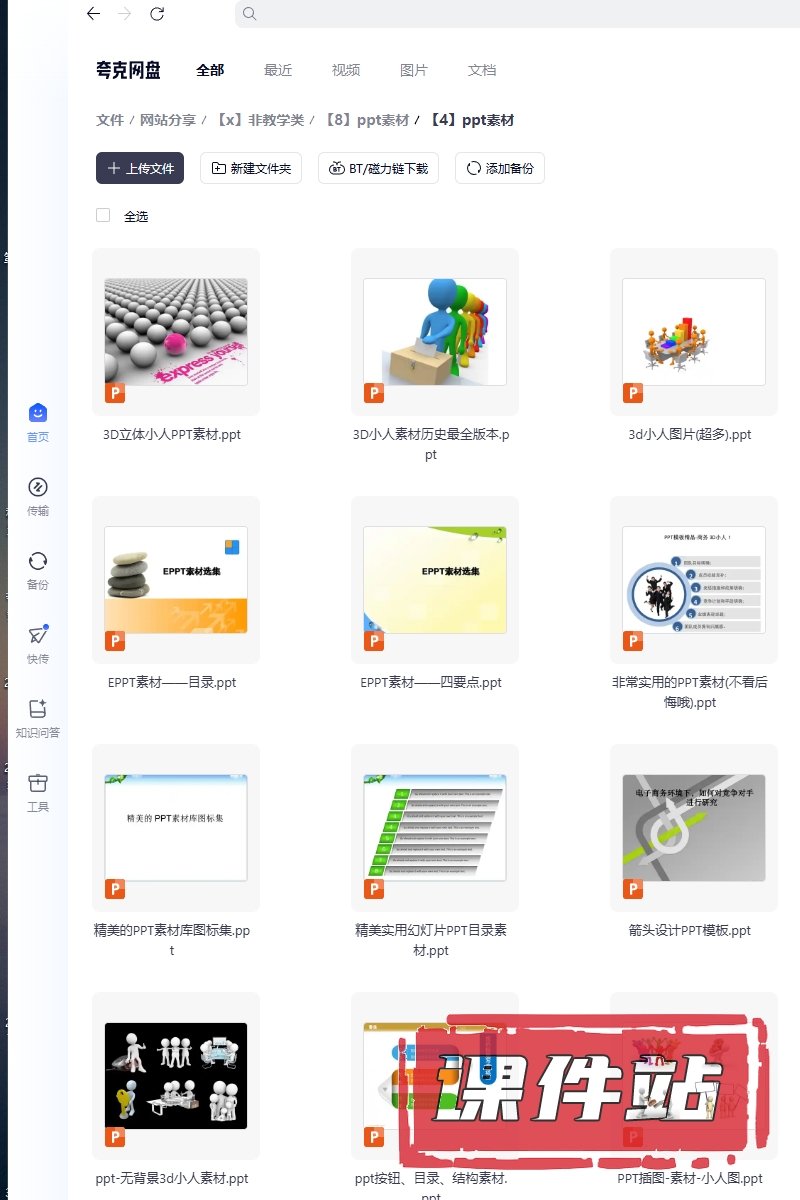Click the 新建文件夹 new folder button
The width and height of the screenshot is (800, 1200).
click(251, 169)
